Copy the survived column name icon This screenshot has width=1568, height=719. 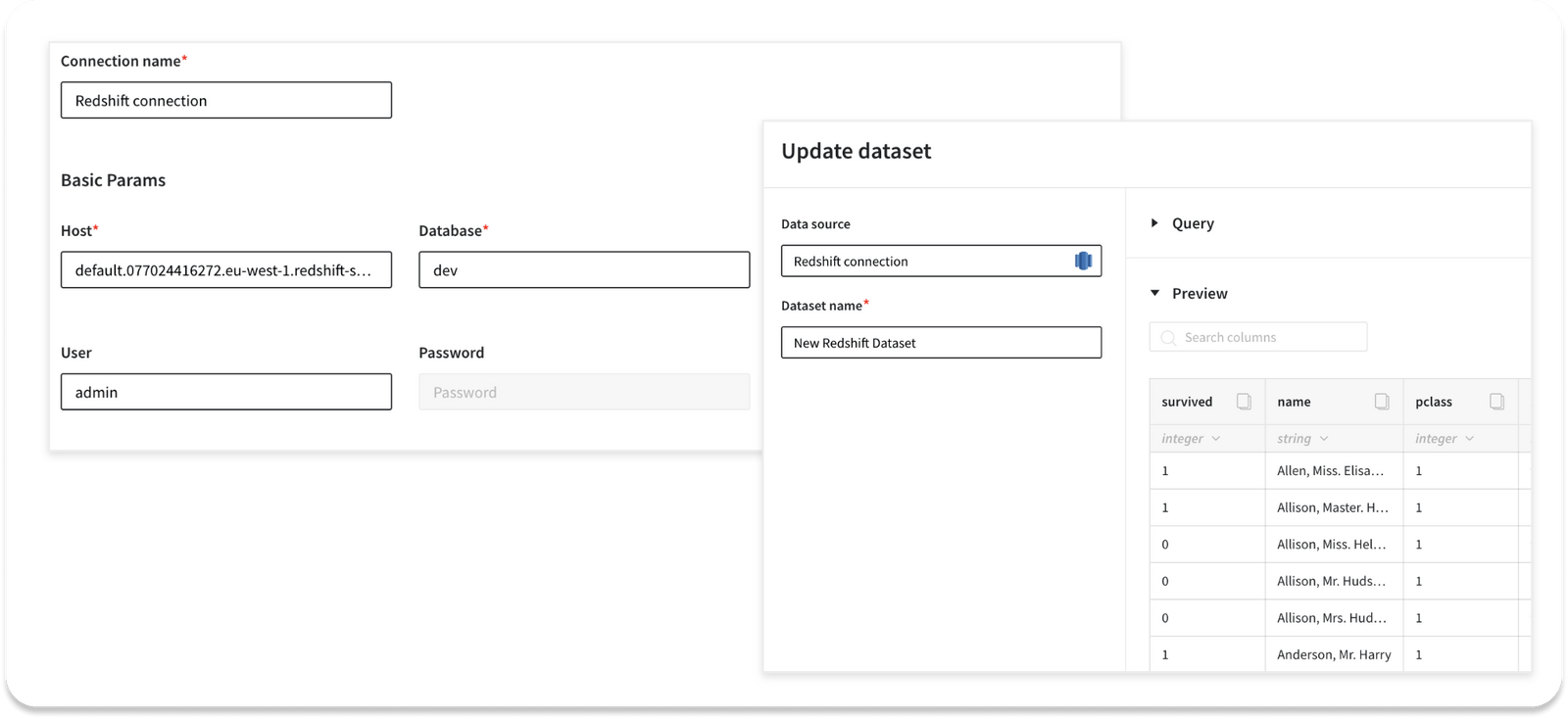1244,402
